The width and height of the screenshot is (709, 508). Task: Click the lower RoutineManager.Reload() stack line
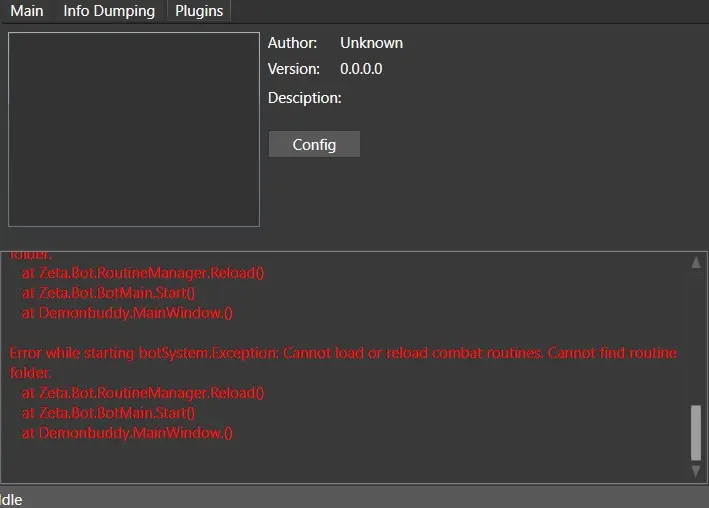(142, 393)
